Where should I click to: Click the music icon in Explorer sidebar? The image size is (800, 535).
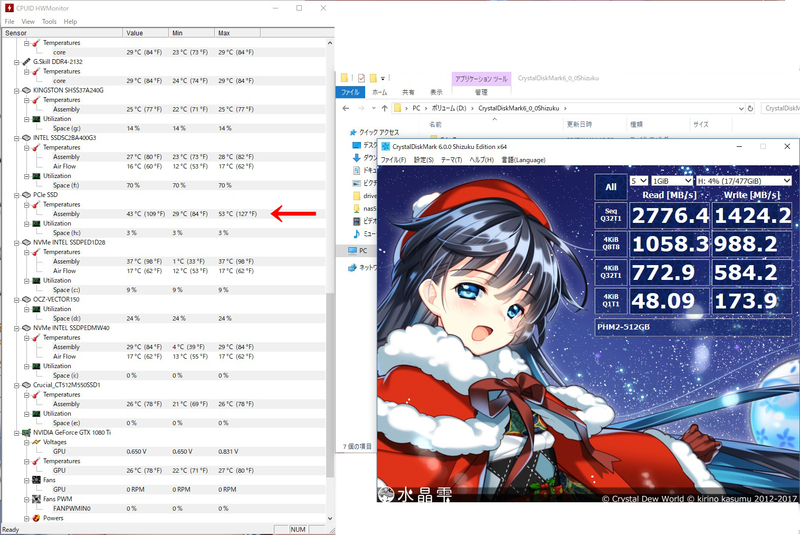(357, 234)
